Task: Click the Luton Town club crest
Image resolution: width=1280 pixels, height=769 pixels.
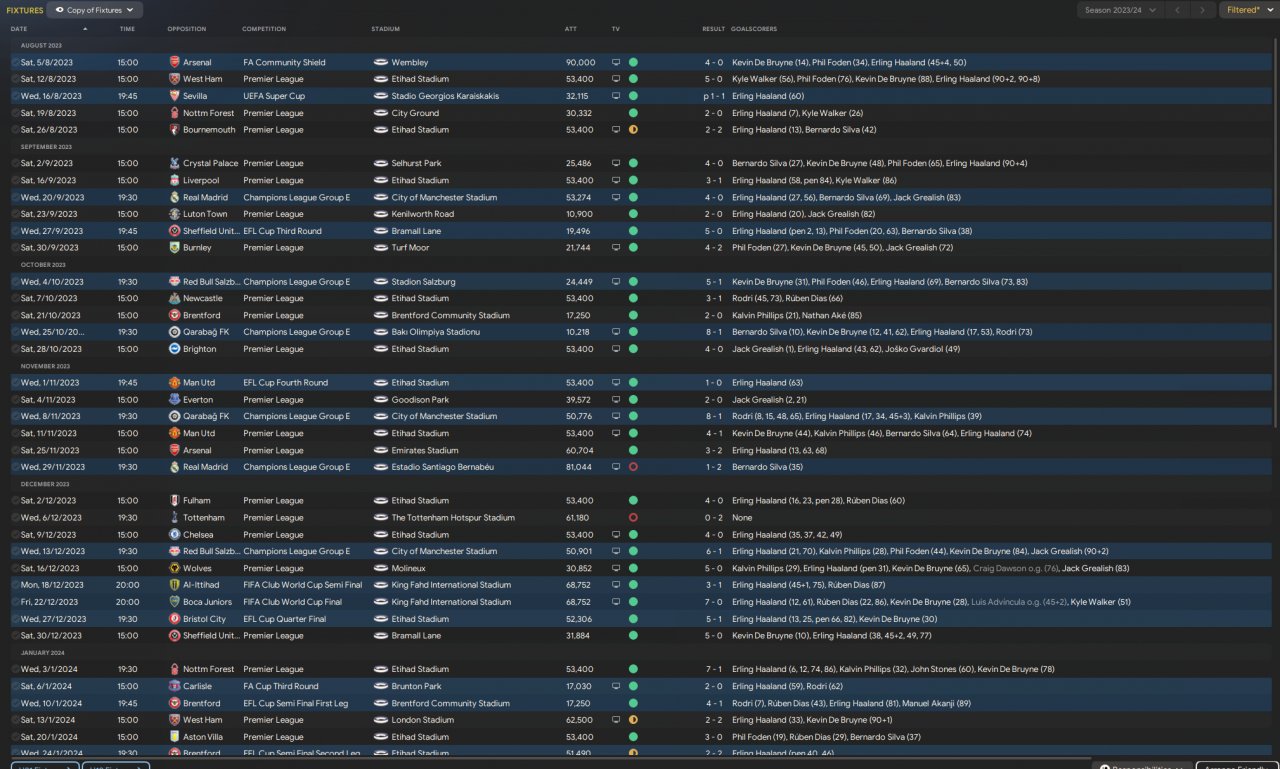Action: 175,214
